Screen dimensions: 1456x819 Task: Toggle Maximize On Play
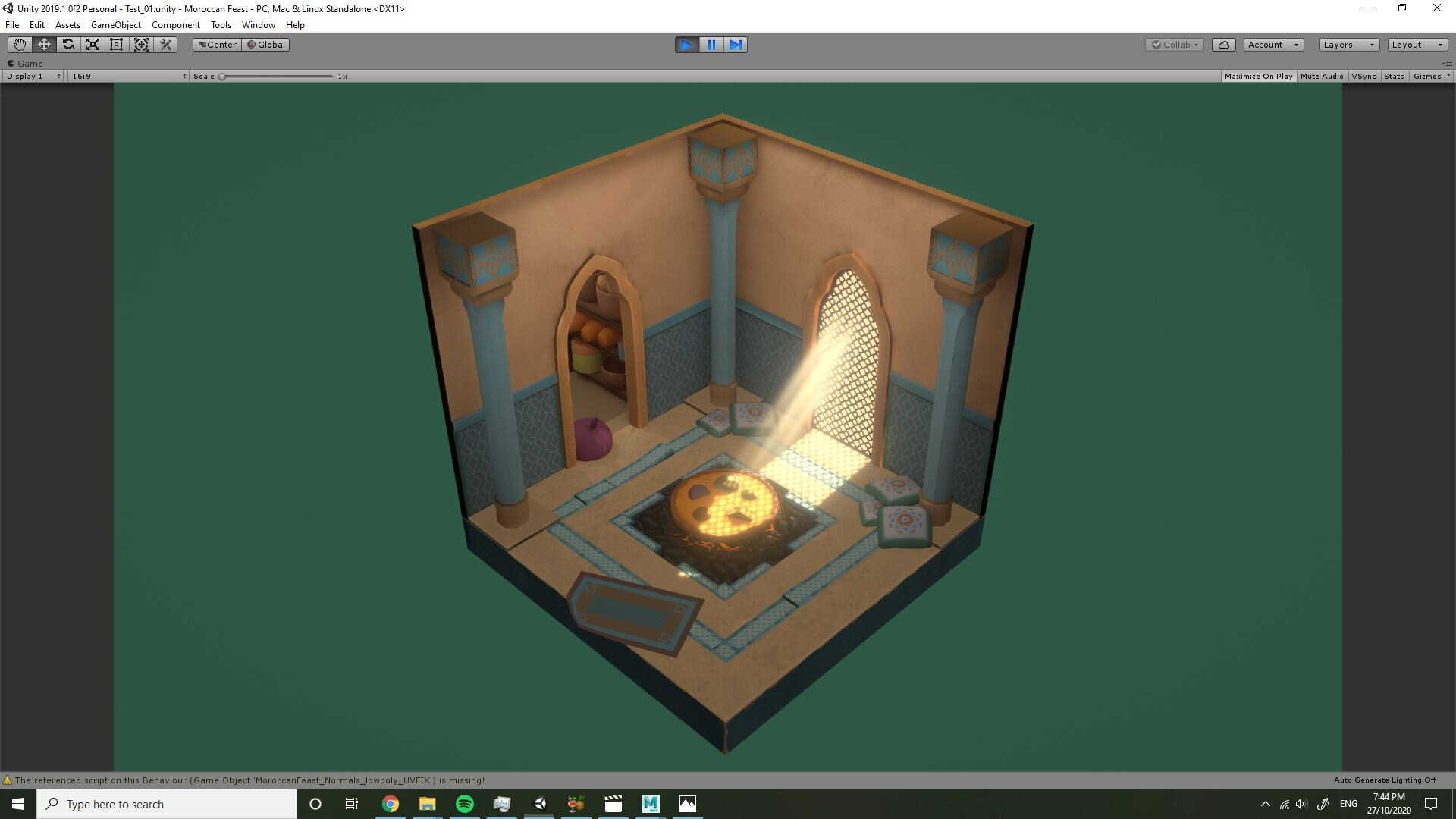point(1258,76)
